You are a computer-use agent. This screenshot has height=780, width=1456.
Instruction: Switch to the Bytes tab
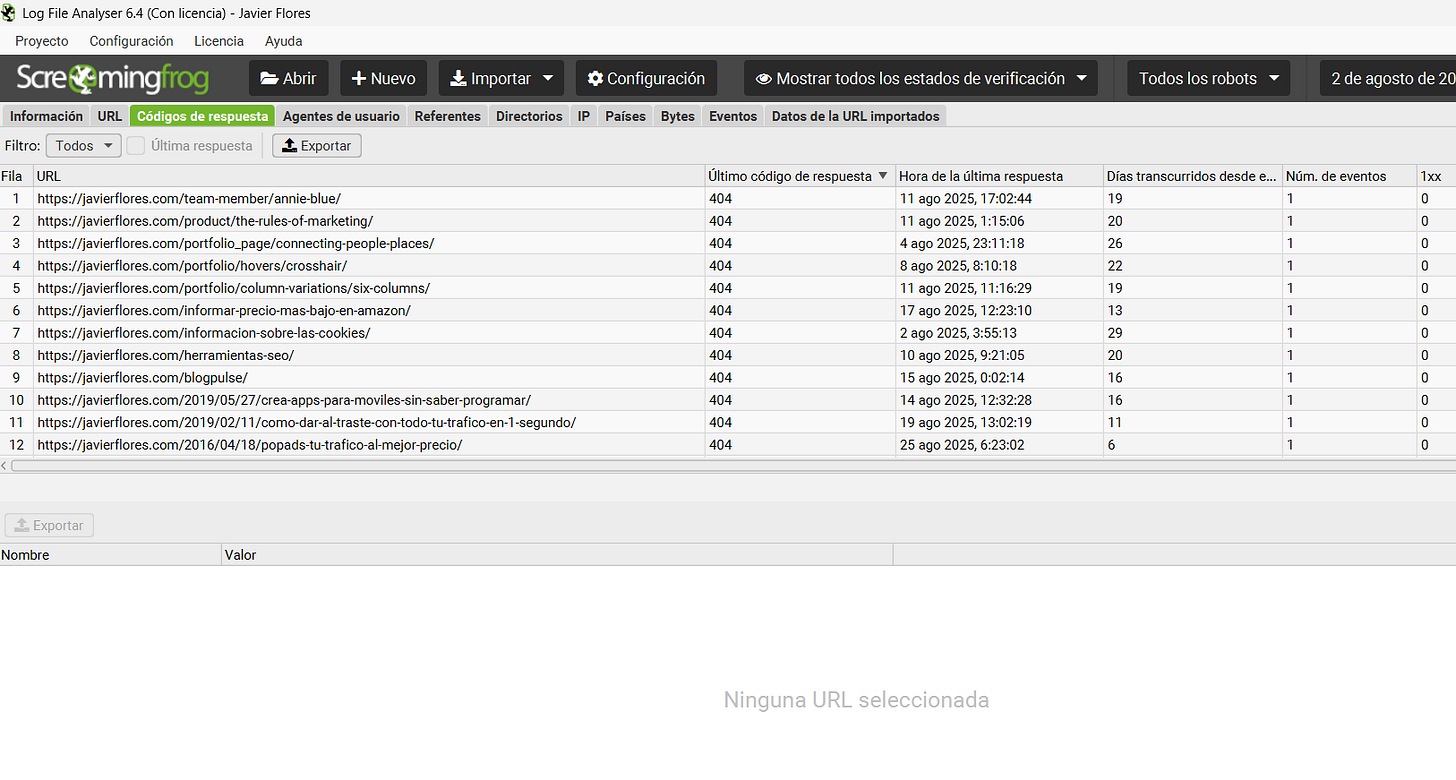coord(678,116)
